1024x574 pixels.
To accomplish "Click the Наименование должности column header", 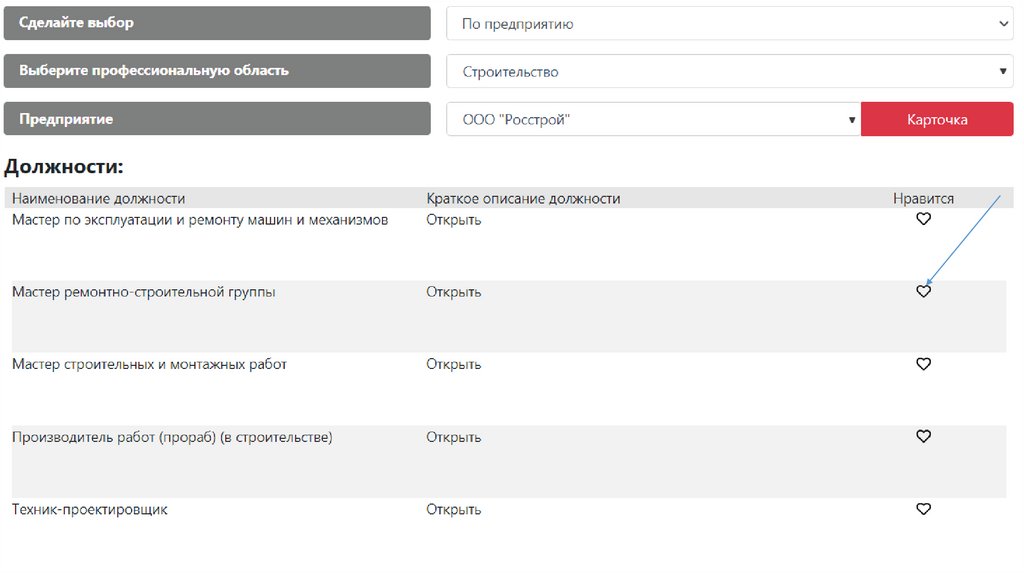I will [98, 199].
